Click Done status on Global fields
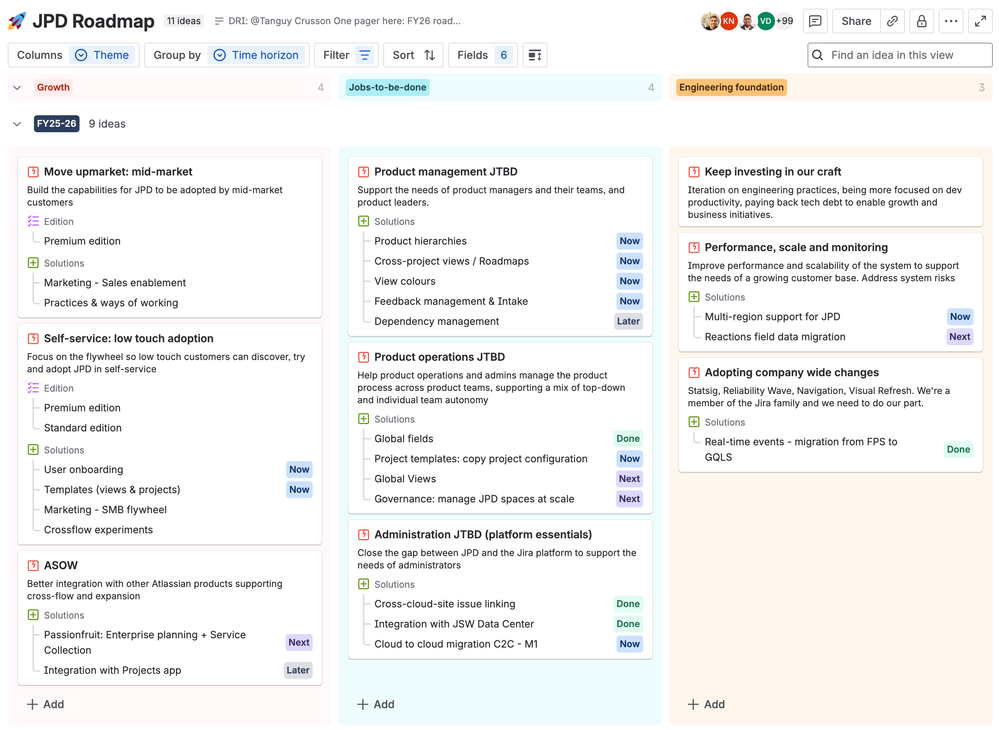The image size is (999, 730). tap(628, 439)
